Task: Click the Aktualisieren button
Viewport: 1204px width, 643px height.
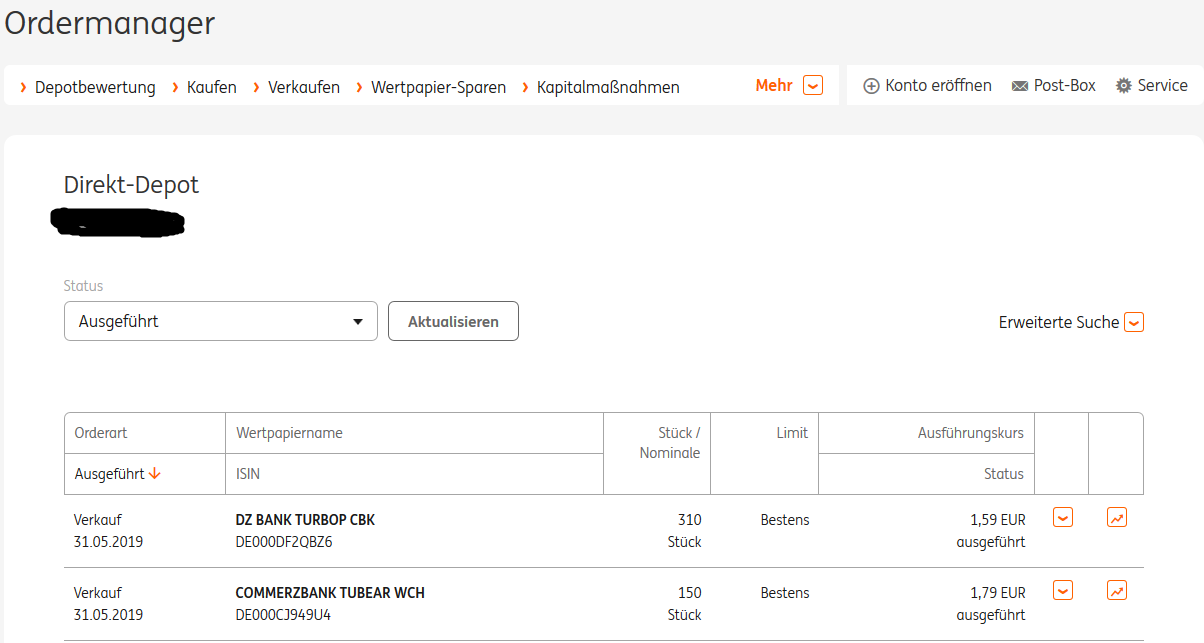Action: [x=453, y=321]
